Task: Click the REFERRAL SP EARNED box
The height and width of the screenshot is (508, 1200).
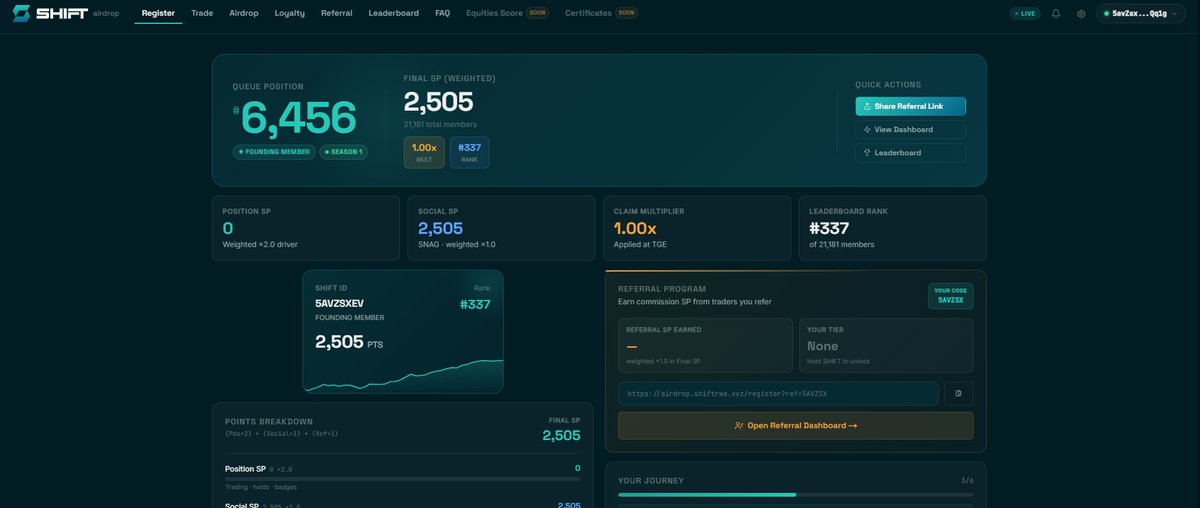Action: (705, 345)
